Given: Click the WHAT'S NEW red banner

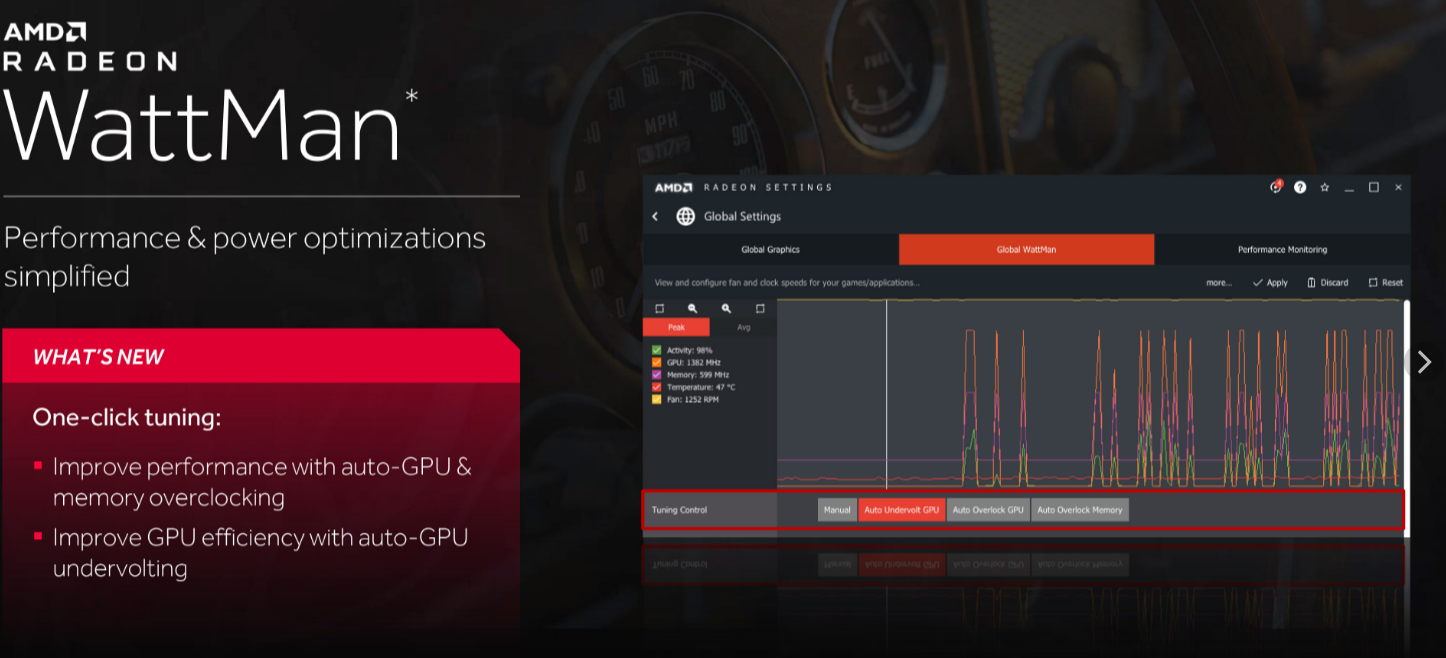Looking at the screenshot, I should point(261,356).
